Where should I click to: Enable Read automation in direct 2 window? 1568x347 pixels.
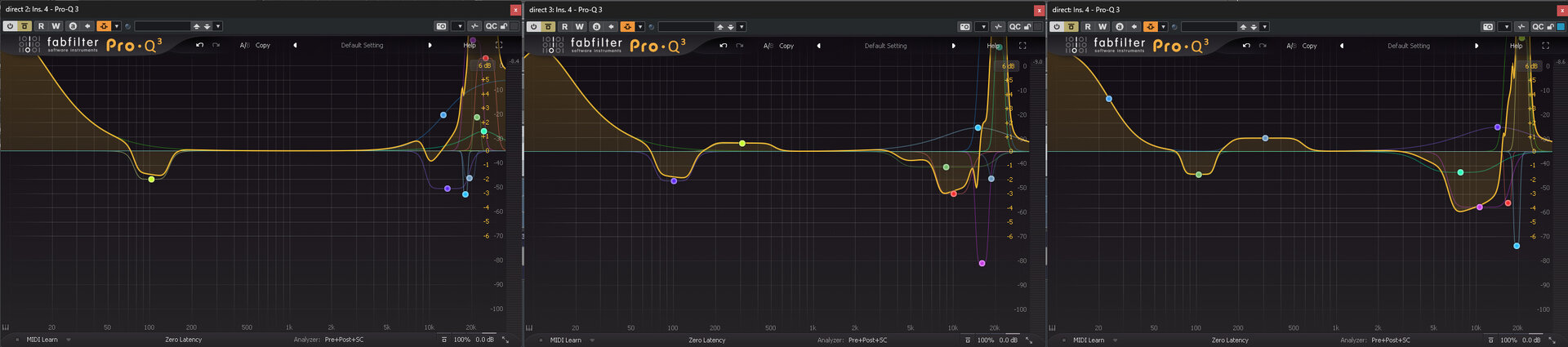(x=41, y=26)
